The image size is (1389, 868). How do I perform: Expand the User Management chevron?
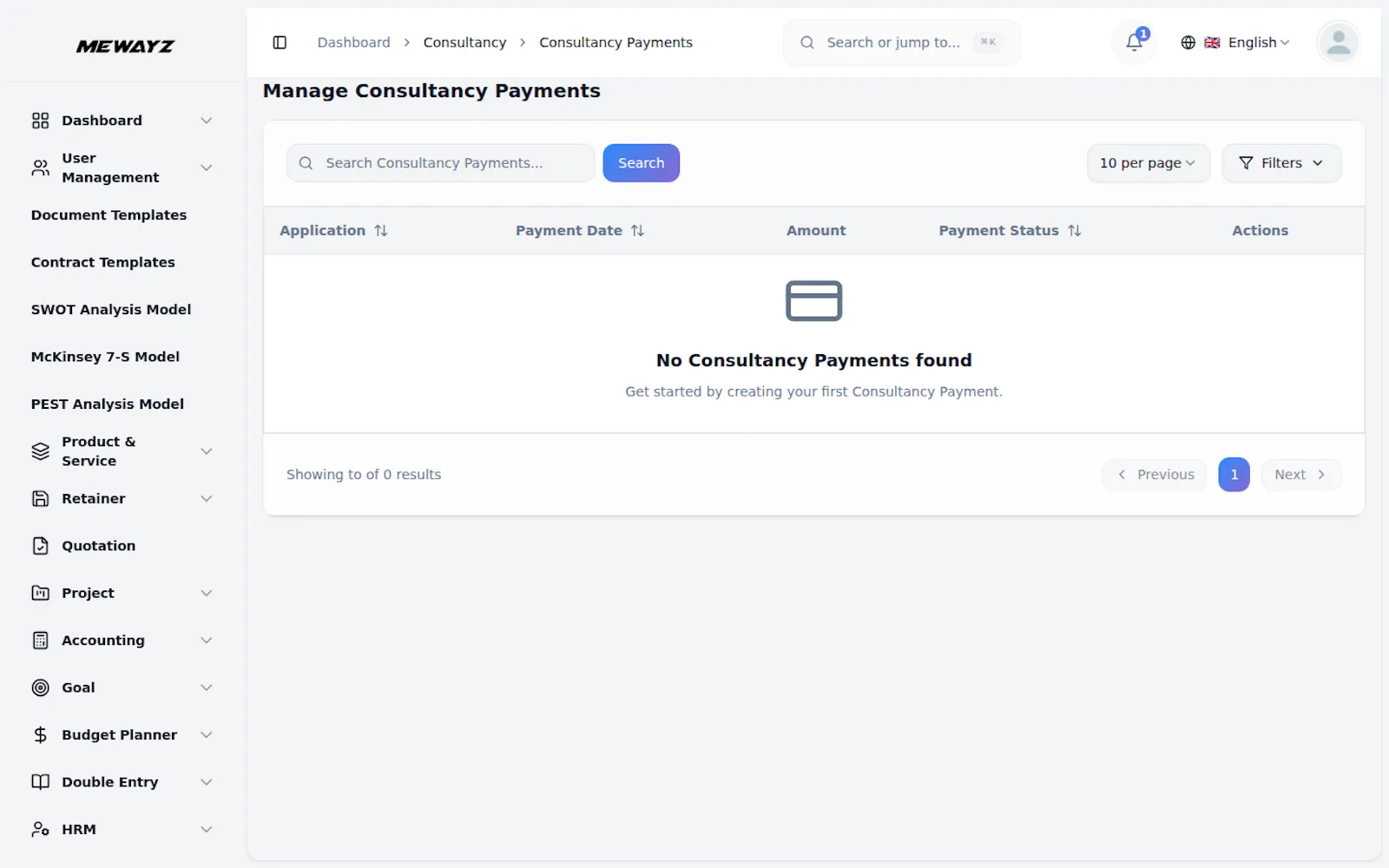(207, 168)
